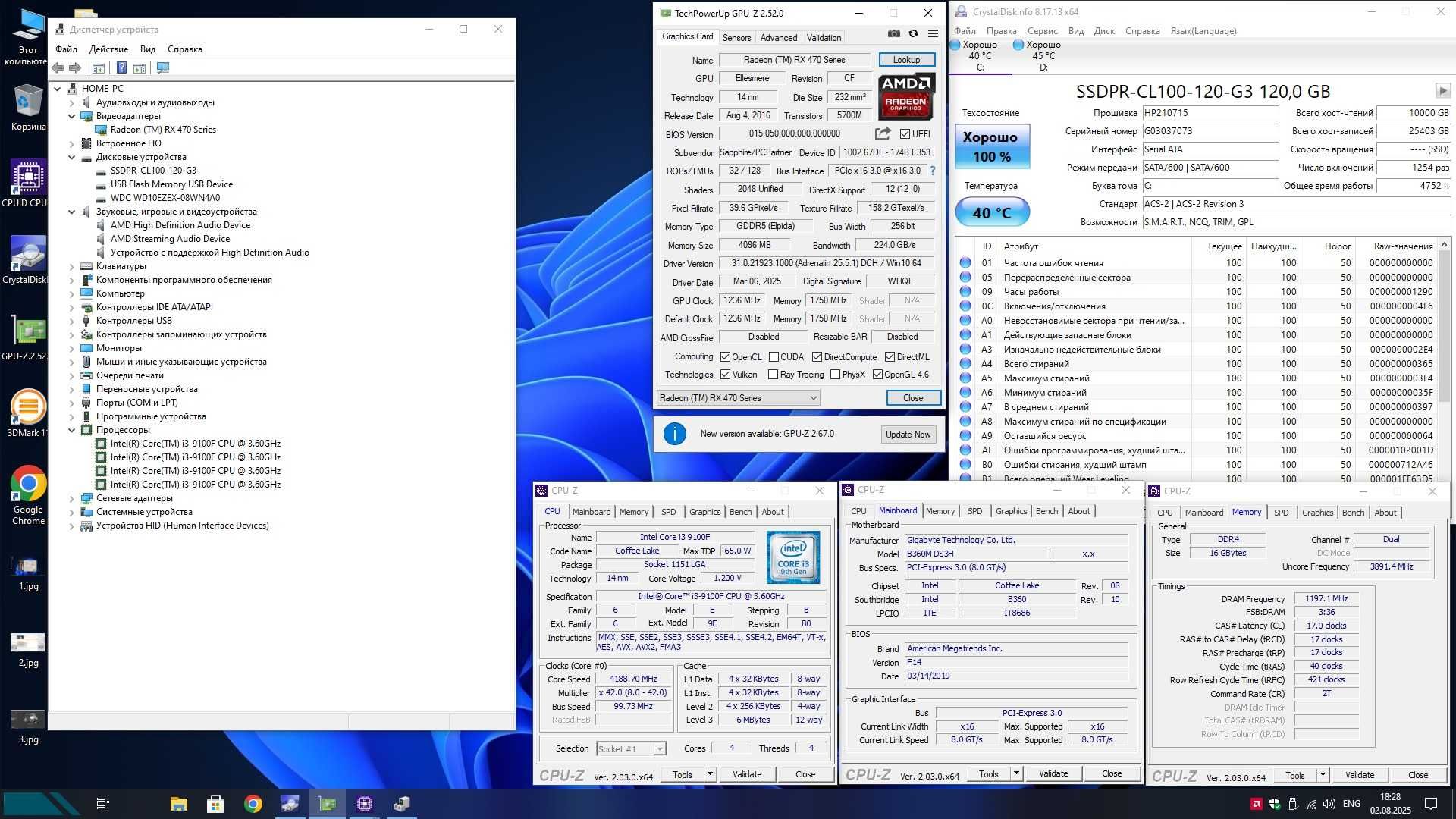Click the next disk arrow in CrystalDiskInfo

point(1442,91)
